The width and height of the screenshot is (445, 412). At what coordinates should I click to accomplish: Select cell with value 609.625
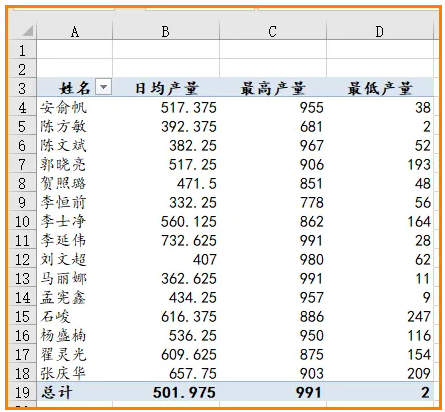tap(166, 354)
